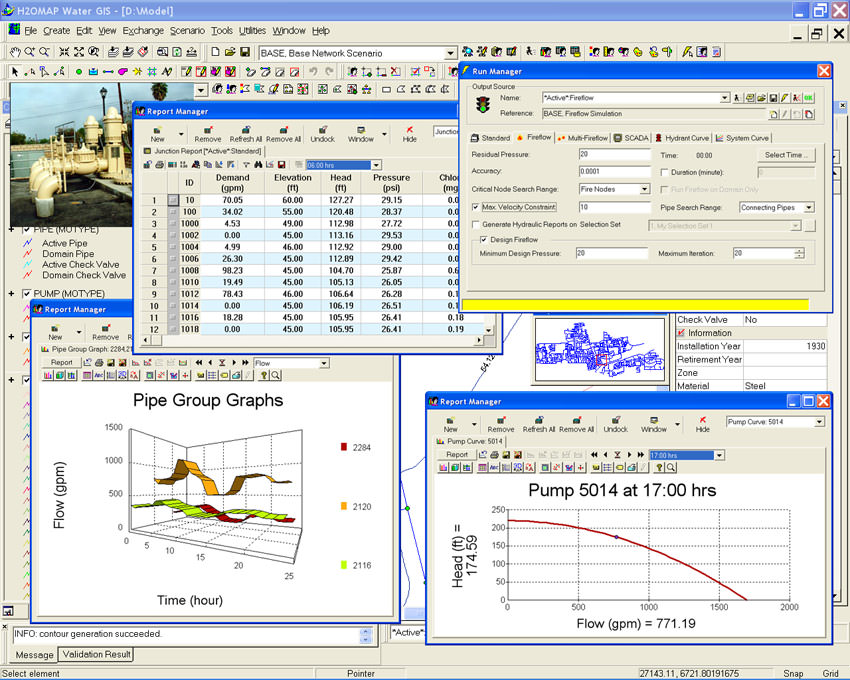Click fast-forward icon in Pump Curve toolbar
The width and height of the screenshot is (850, 680).
(x=641, y=454)
